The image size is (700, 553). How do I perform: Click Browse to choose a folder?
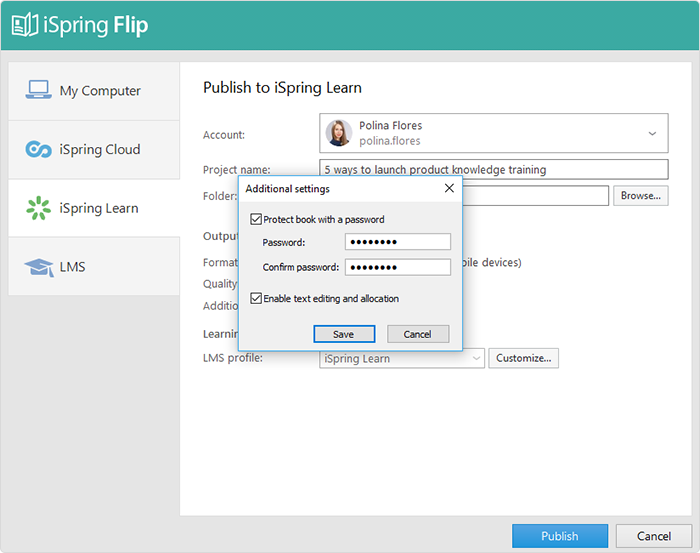(641, 195)
